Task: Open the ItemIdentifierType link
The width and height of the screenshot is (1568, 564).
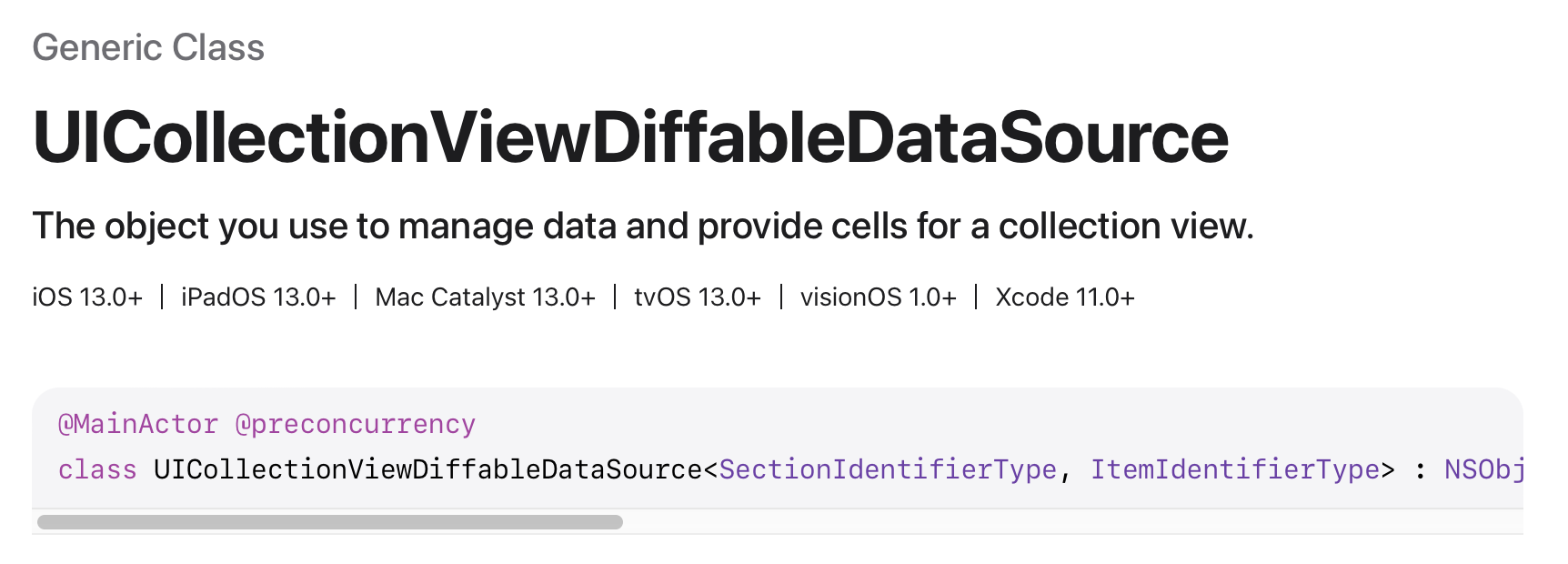Action: coord(1235,469)
